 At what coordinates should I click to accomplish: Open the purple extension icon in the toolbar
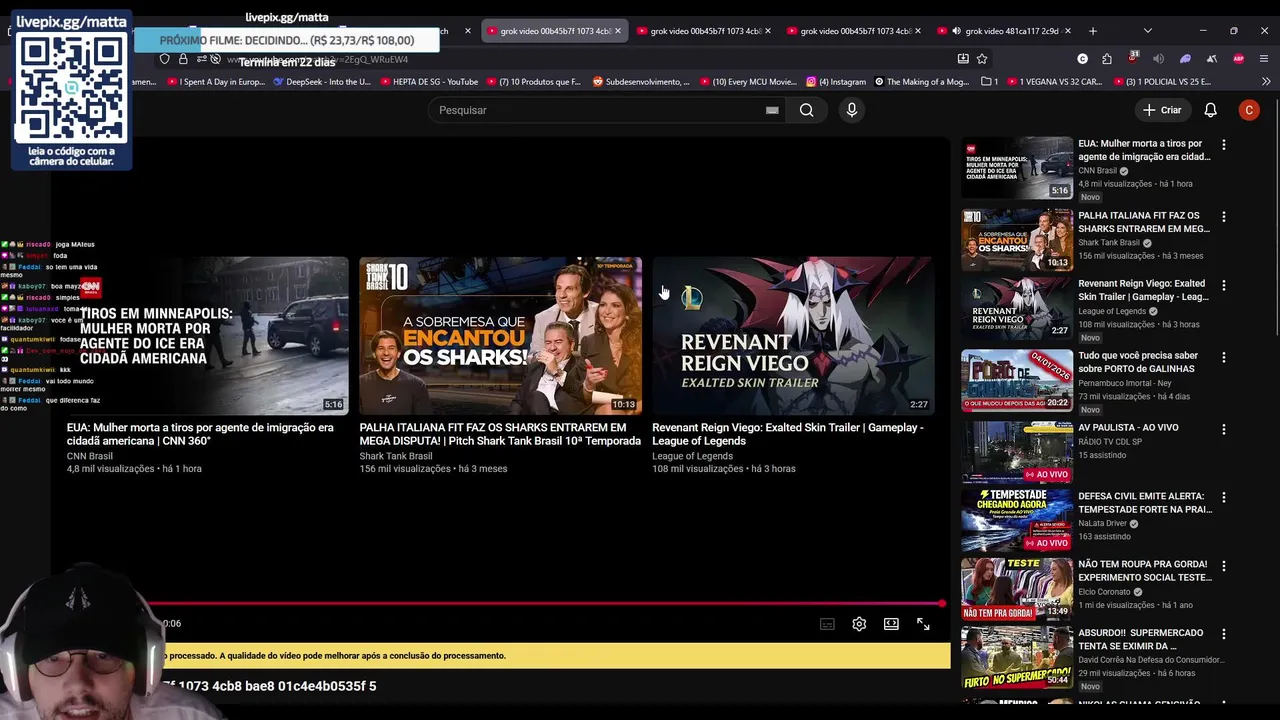point(1185,59)
